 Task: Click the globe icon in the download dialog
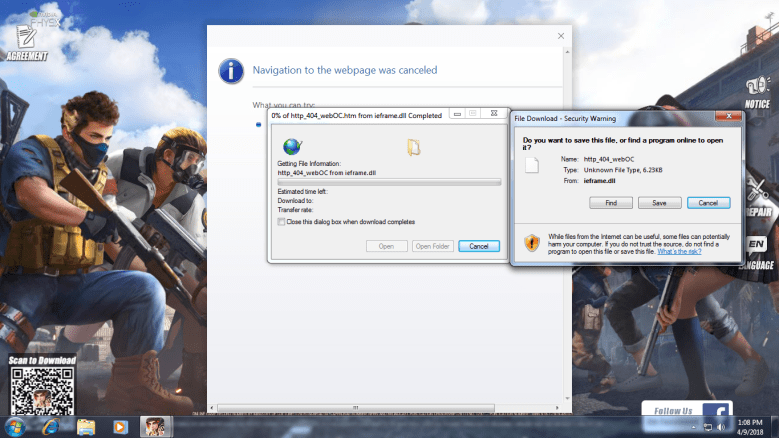tap(292, 146)
